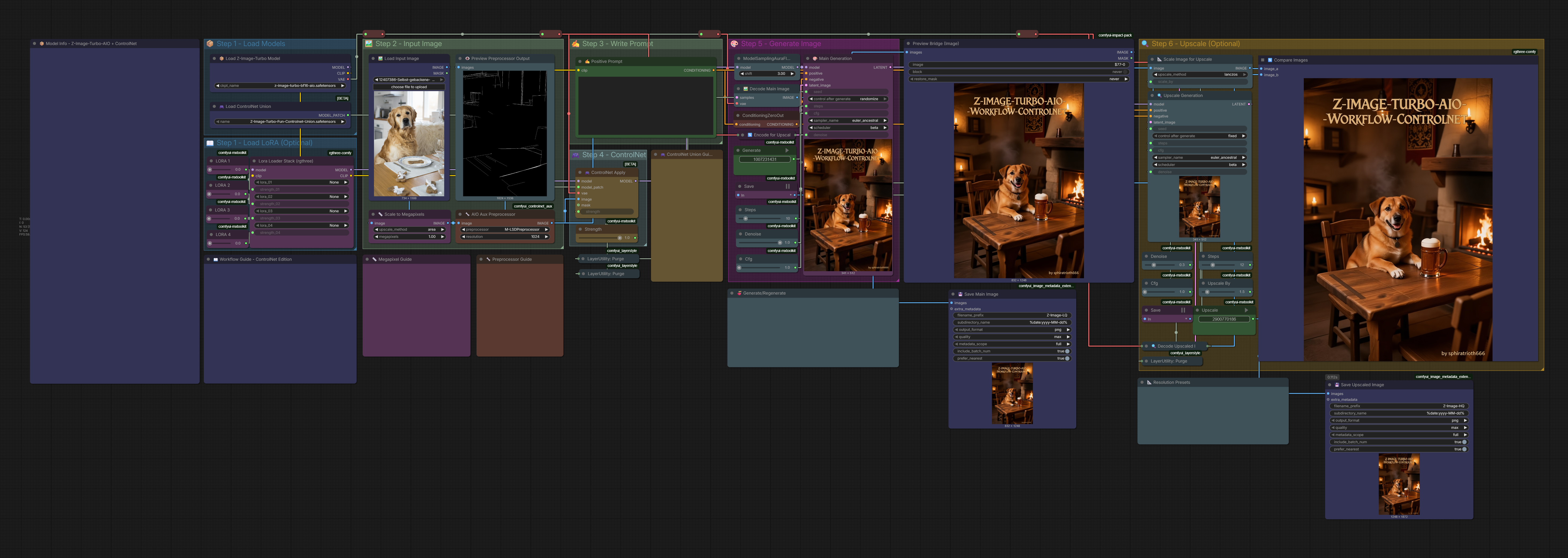The width and height of the screenshot is (1568, 558).
Task: Open the lora_01 None dropdown
Action: (x=301, y=182)
